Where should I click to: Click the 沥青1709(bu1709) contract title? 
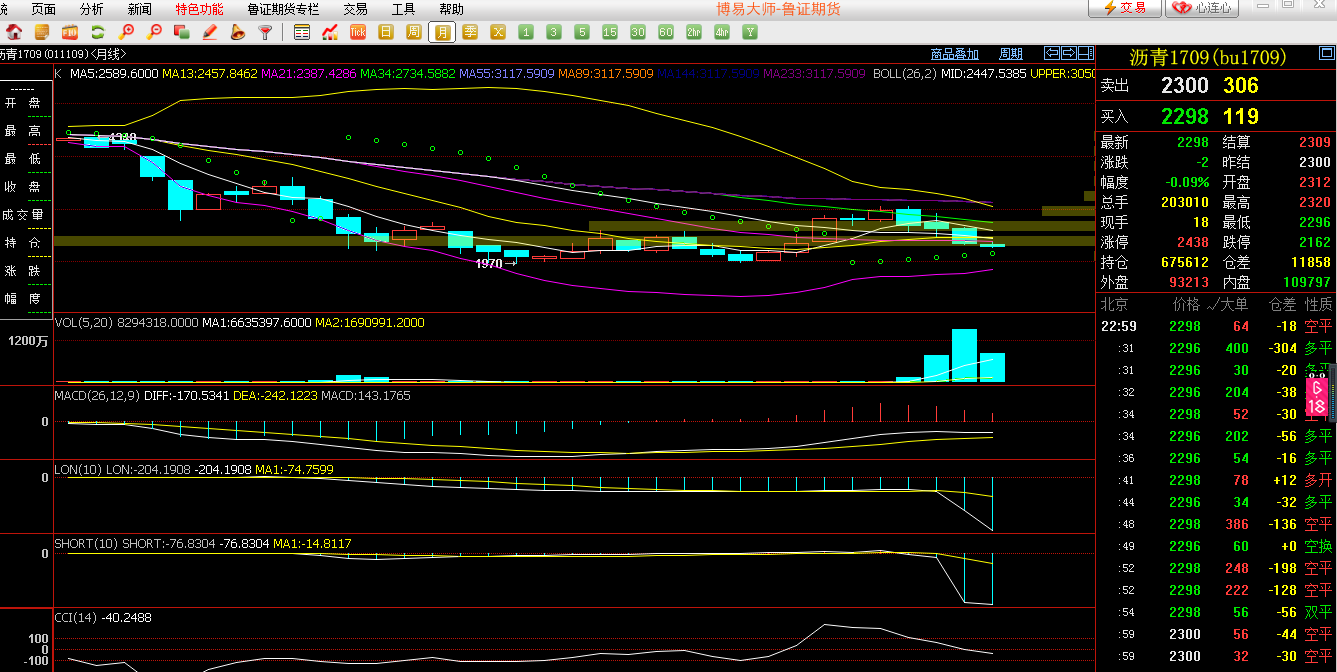click(x=1208, y=57)
